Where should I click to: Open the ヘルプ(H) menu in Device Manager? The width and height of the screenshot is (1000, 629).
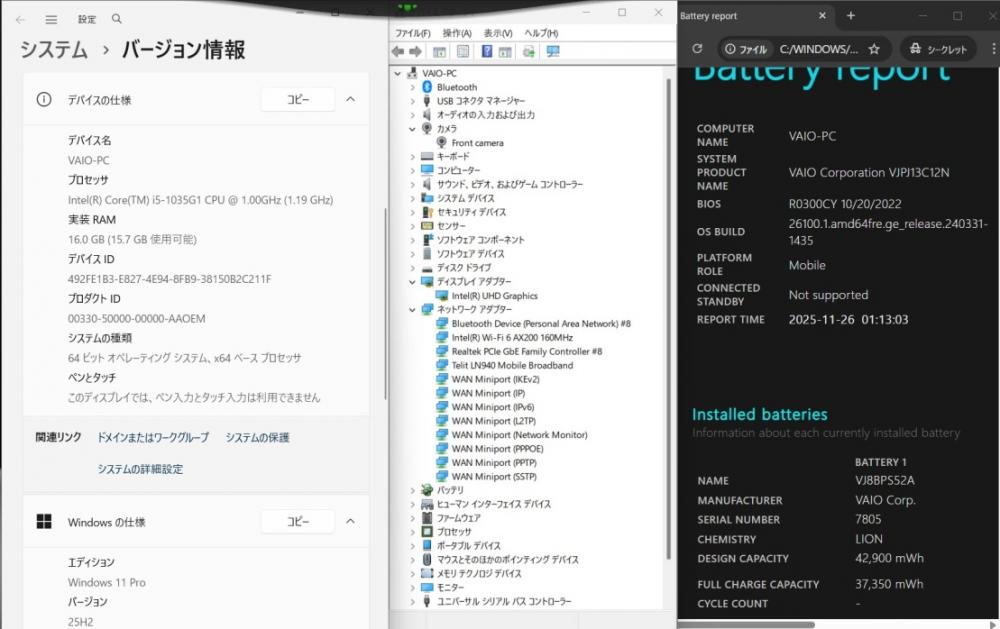(x=541, y=33)
